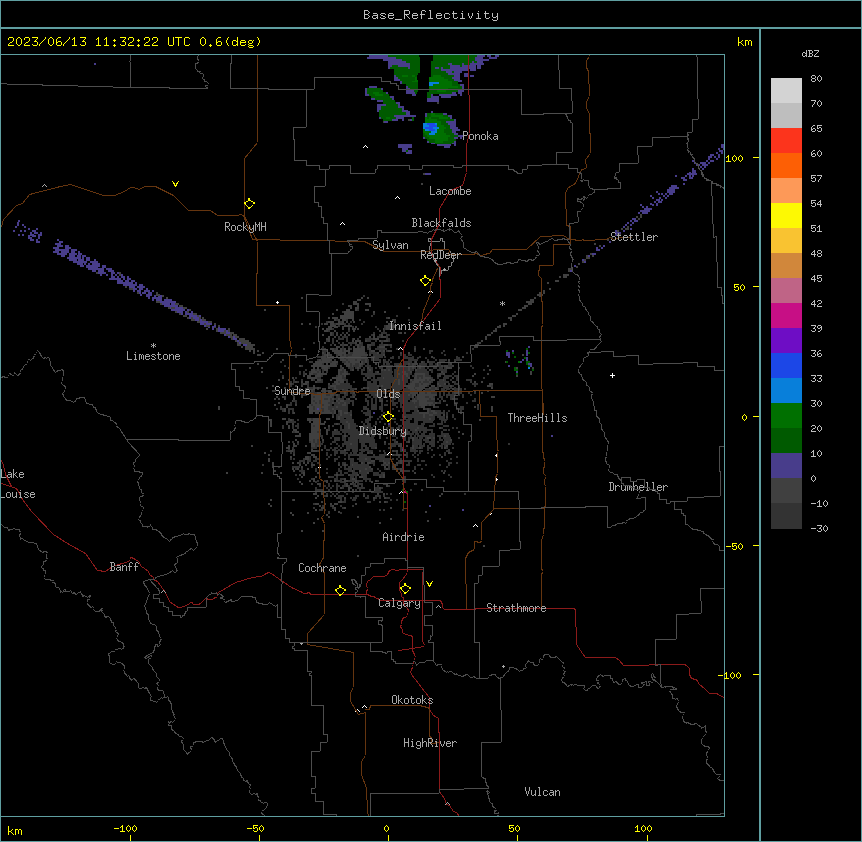Click the yellow diamond marker above RockyMH

(x=249, y=203)
